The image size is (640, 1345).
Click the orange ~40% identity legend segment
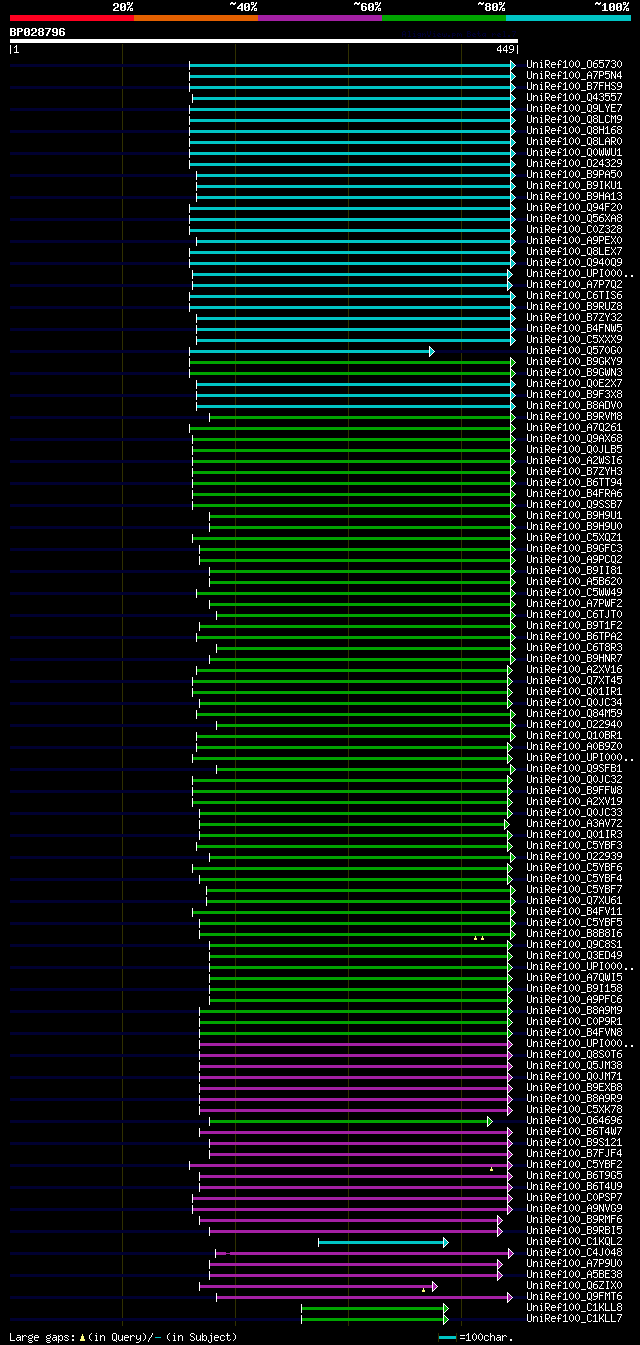pyautogui.click(x=195, y=18)
